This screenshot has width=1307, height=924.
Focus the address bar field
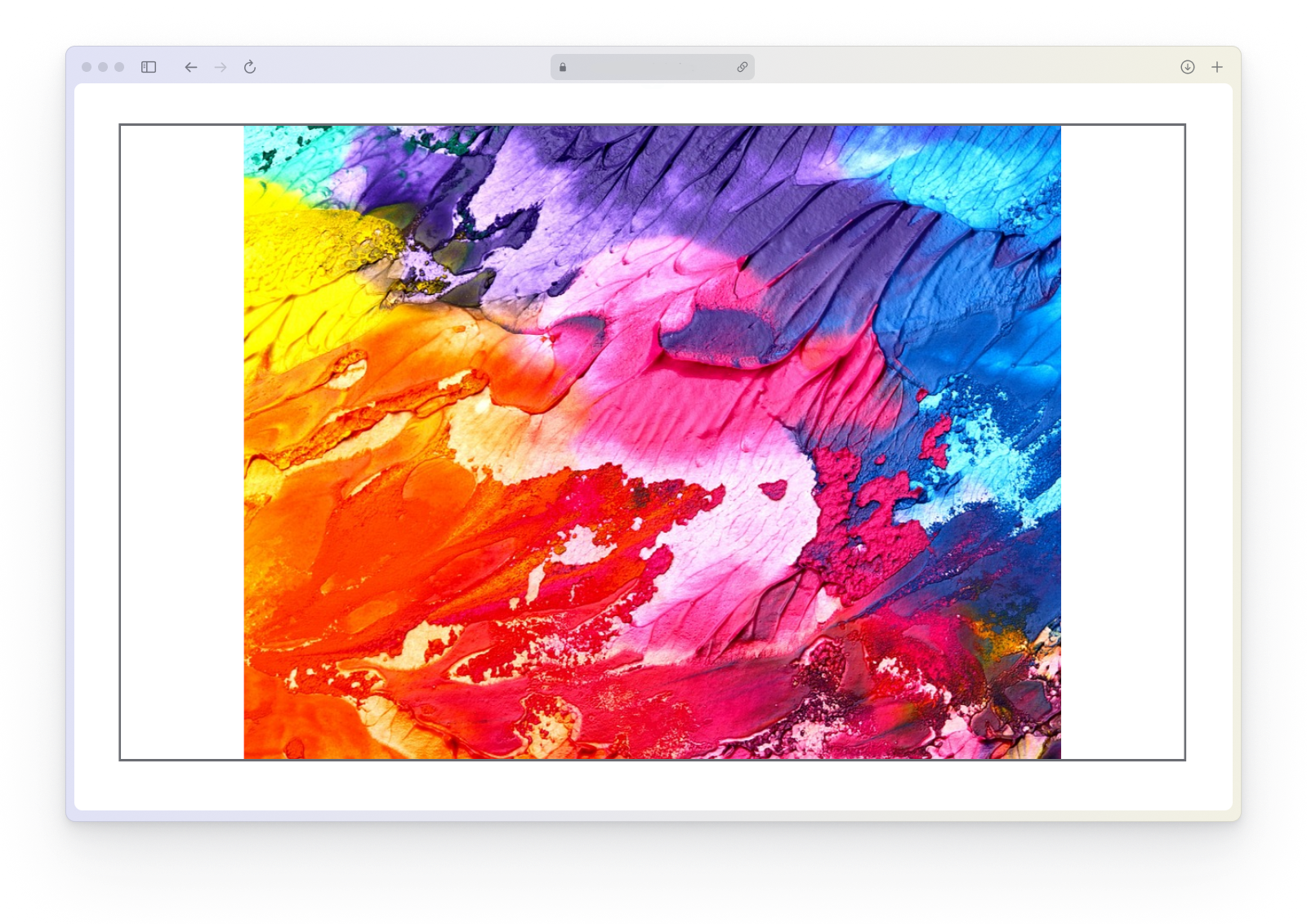click(x=652, y=67)
